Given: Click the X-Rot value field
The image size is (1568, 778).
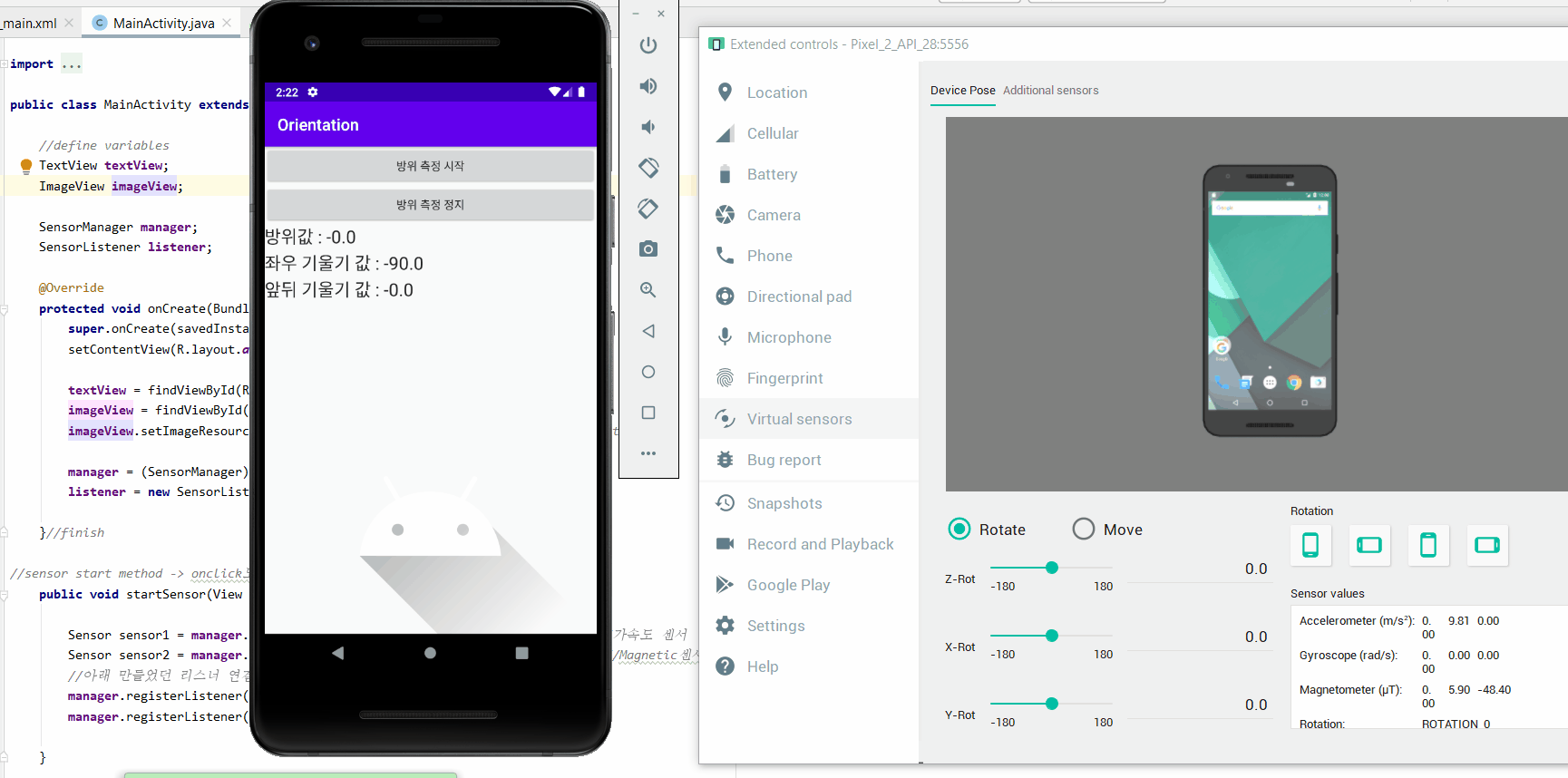Looking at the screenshot, I should pos(1202,637).
